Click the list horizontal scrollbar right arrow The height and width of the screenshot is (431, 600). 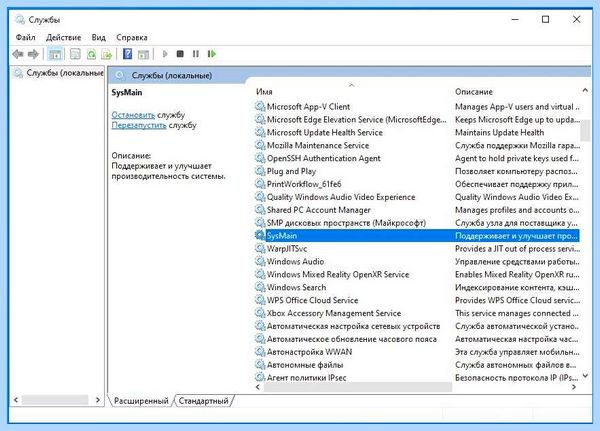click(x=574, y=387)
